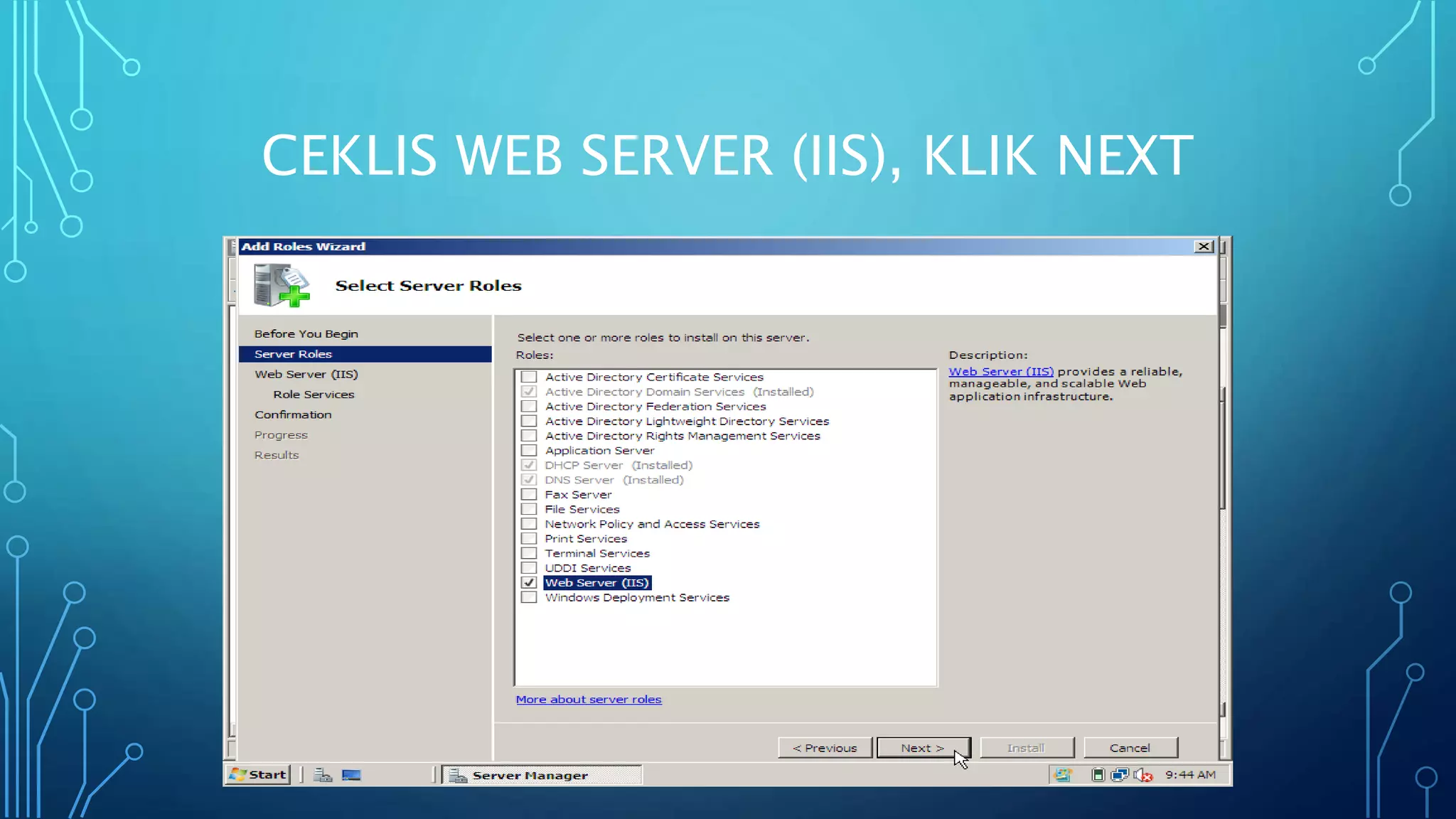Select the Results step

(x=277, y=455)
